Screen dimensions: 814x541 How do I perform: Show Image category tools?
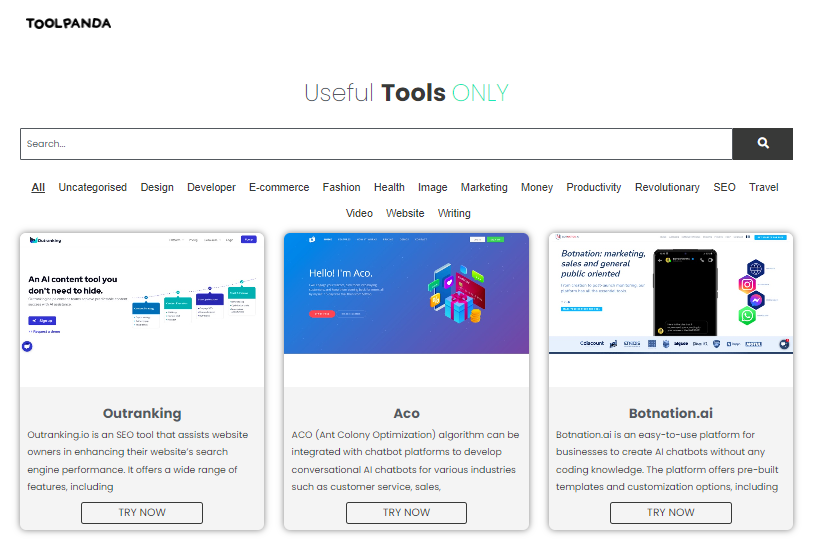point(432,187)
